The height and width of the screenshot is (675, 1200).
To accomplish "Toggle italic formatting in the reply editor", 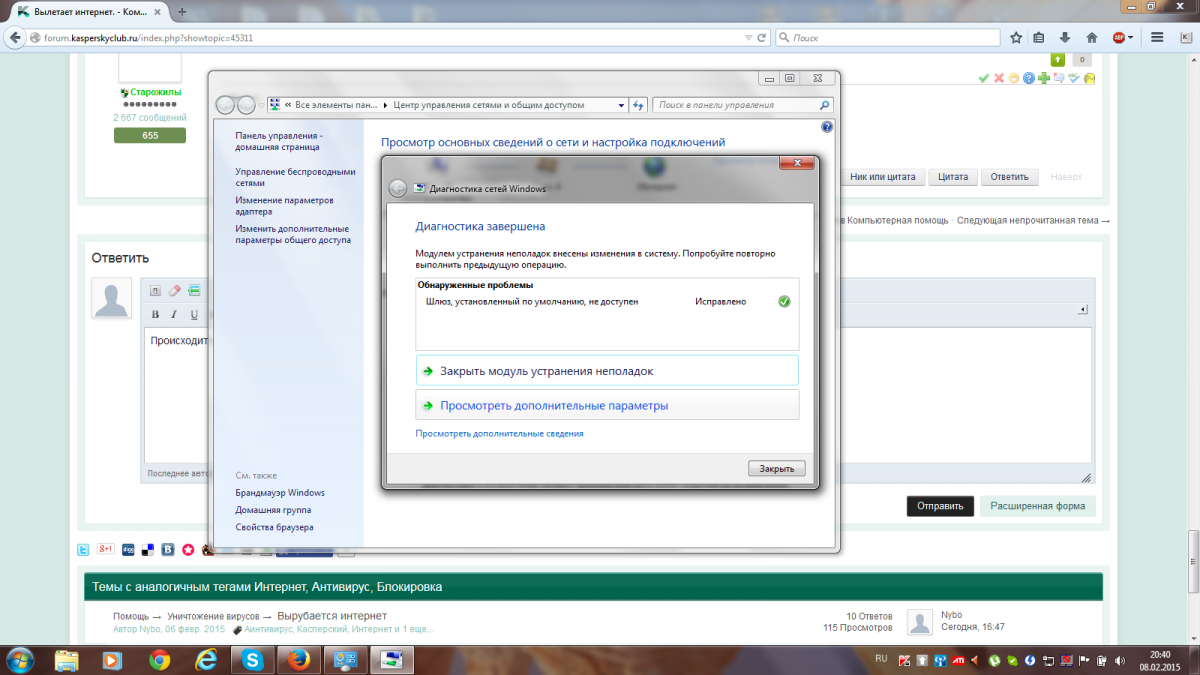I will 174,315.
